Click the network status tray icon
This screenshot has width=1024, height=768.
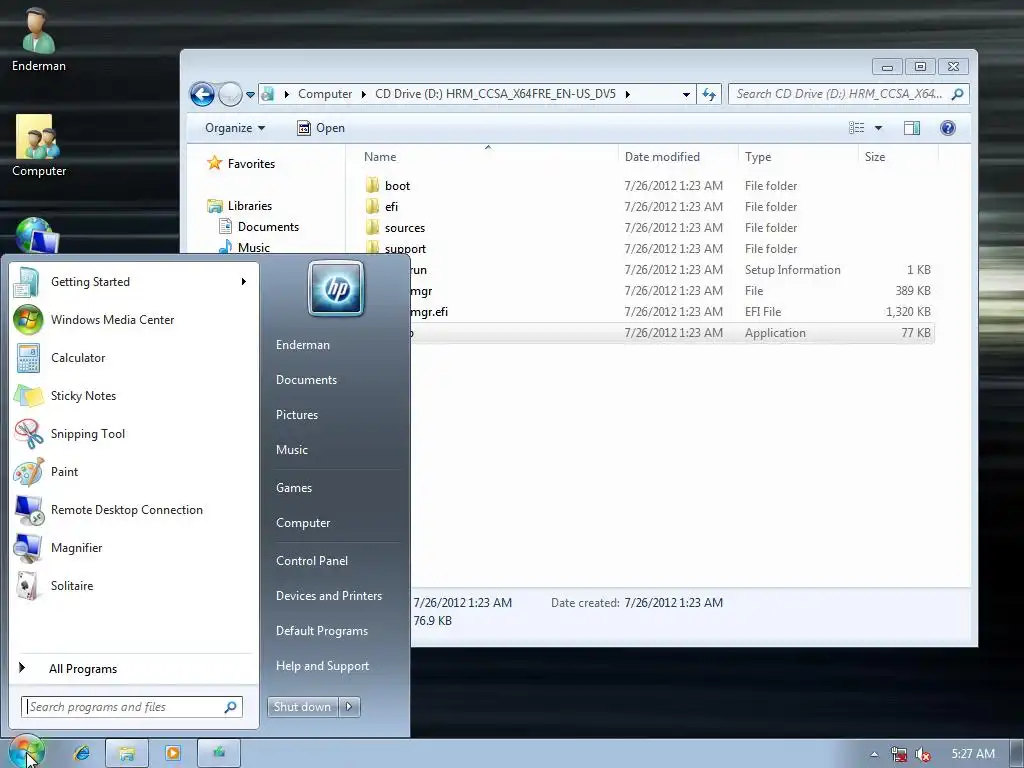coord(899,754)
